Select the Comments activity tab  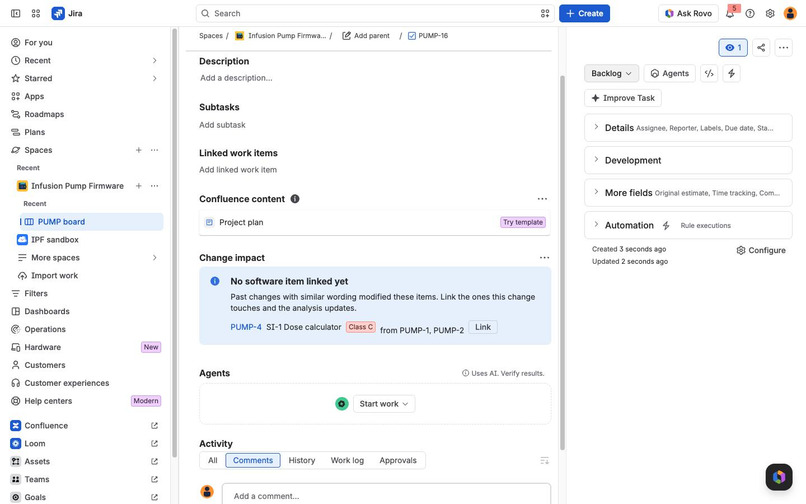coord(253,460)
